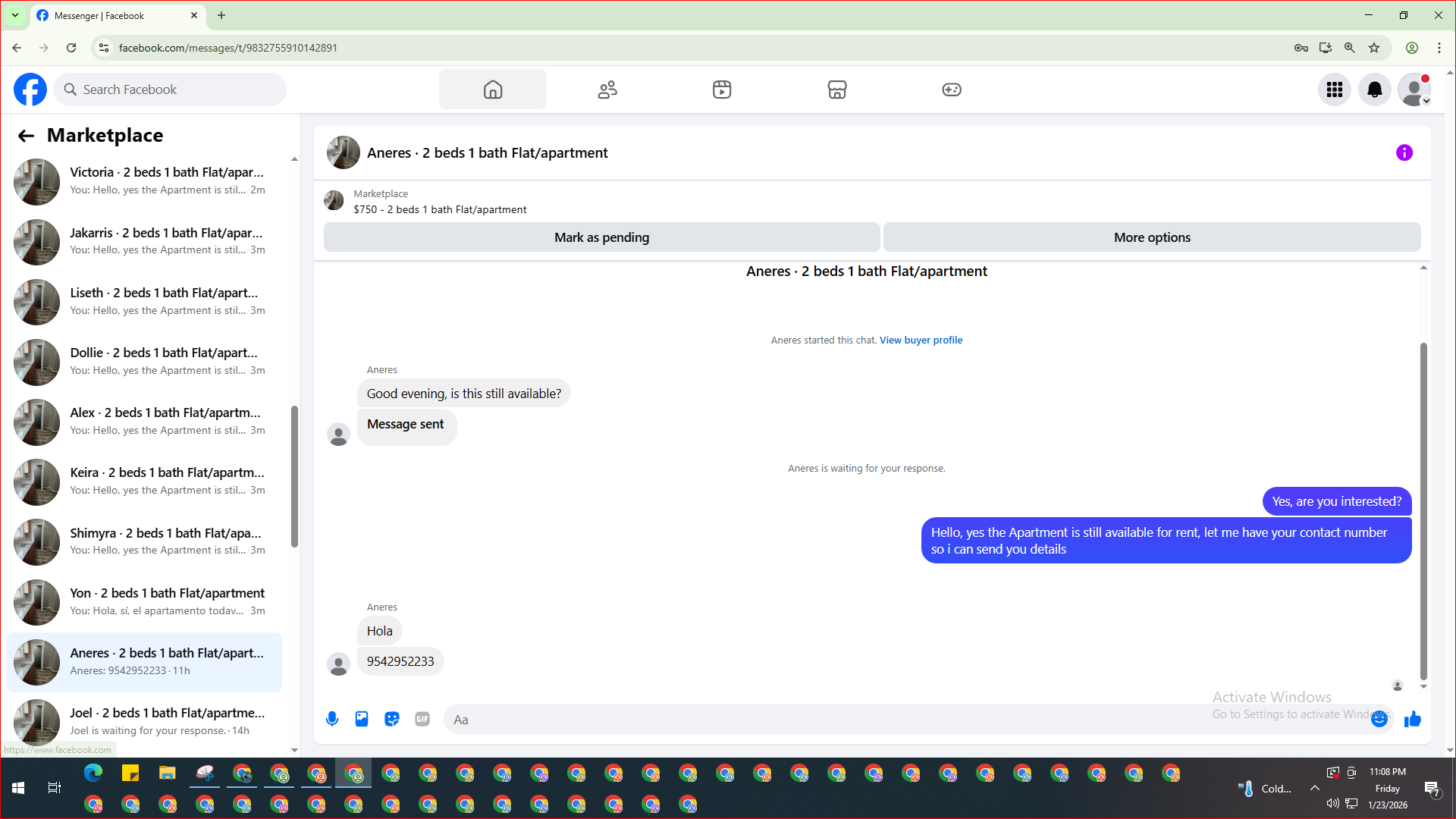Click the chat conversation scrollbar
The height and width of the screenshot is (819, 1456).
tap(1423, 508)
